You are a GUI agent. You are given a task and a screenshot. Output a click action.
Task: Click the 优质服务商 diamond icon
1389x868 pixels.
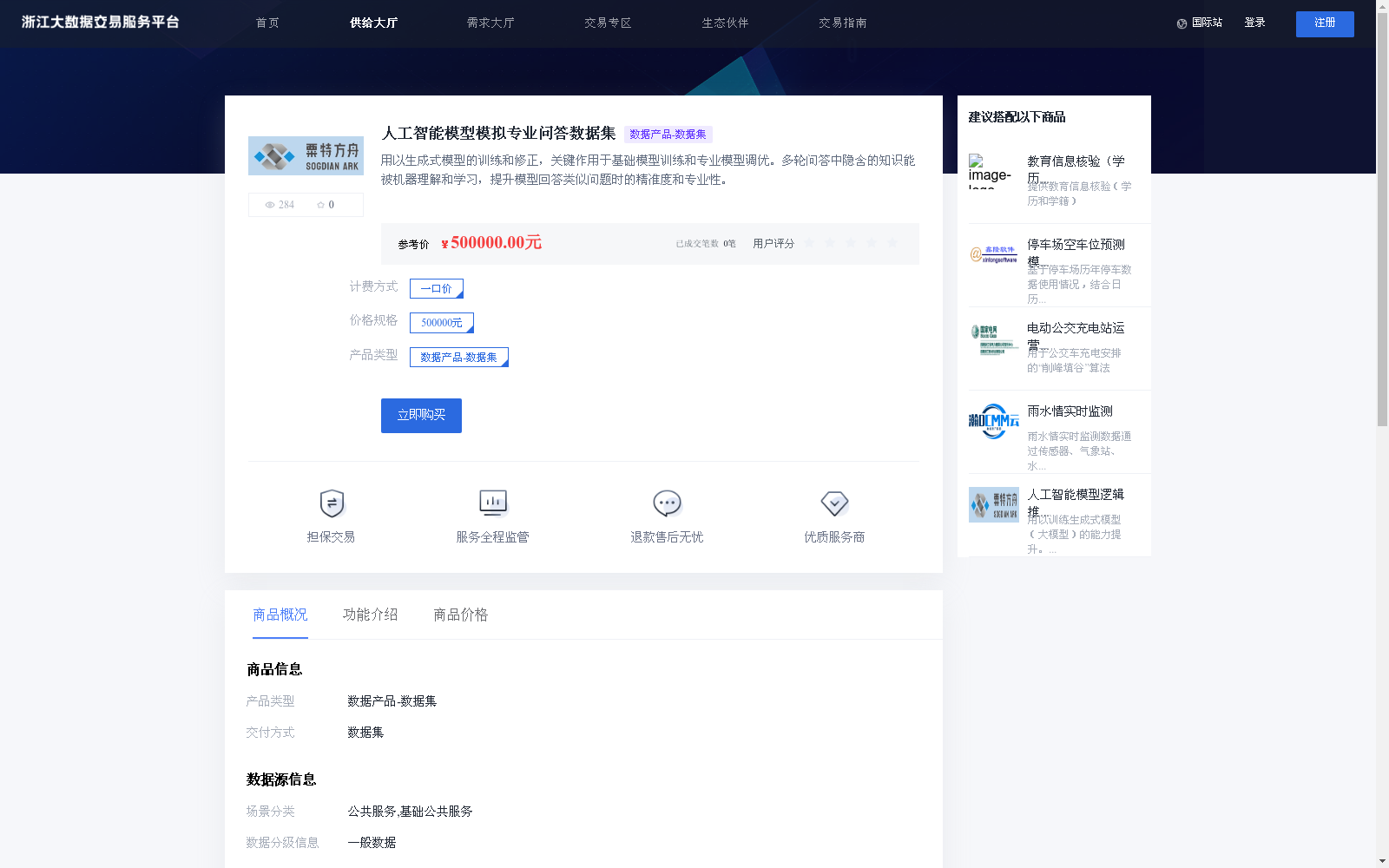pos(834,503)
